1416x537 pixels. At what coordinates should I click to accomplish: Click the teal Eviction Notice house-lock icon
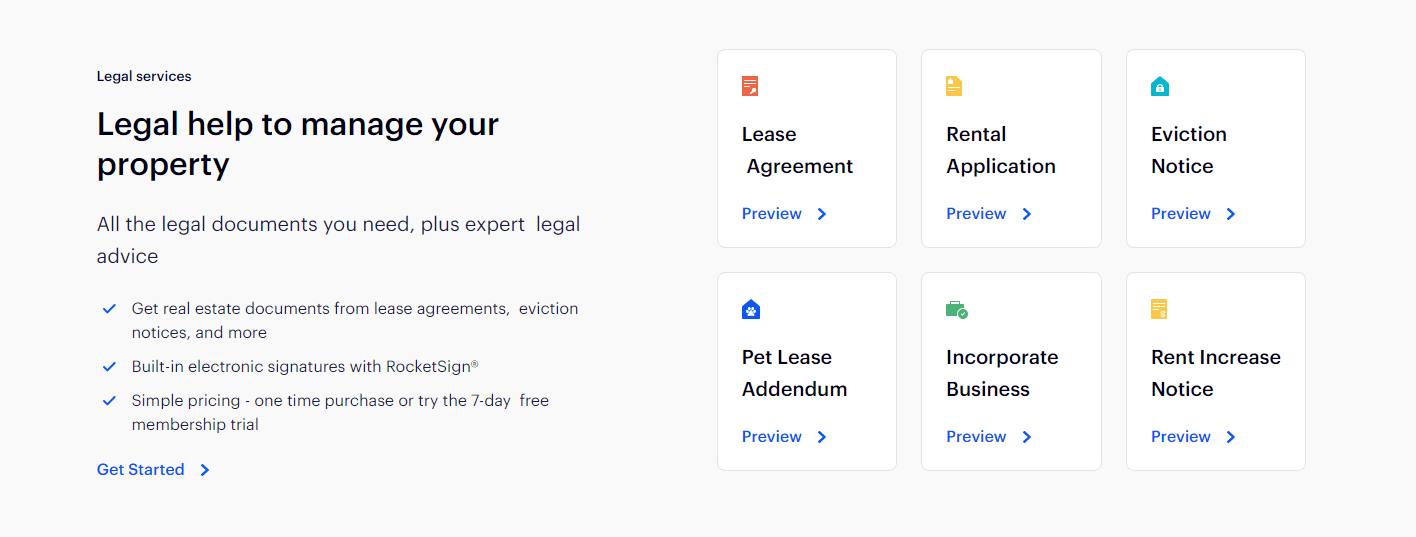(1160, 86)
